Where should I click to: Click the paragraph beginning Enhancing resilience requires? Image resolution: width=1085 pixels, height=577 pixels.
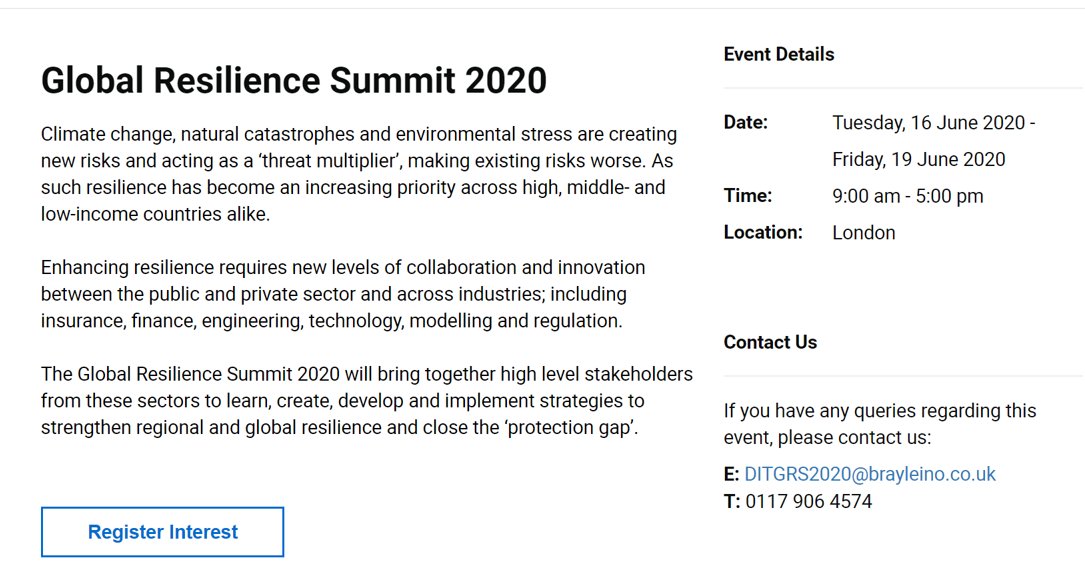click(x=343, y=294)
